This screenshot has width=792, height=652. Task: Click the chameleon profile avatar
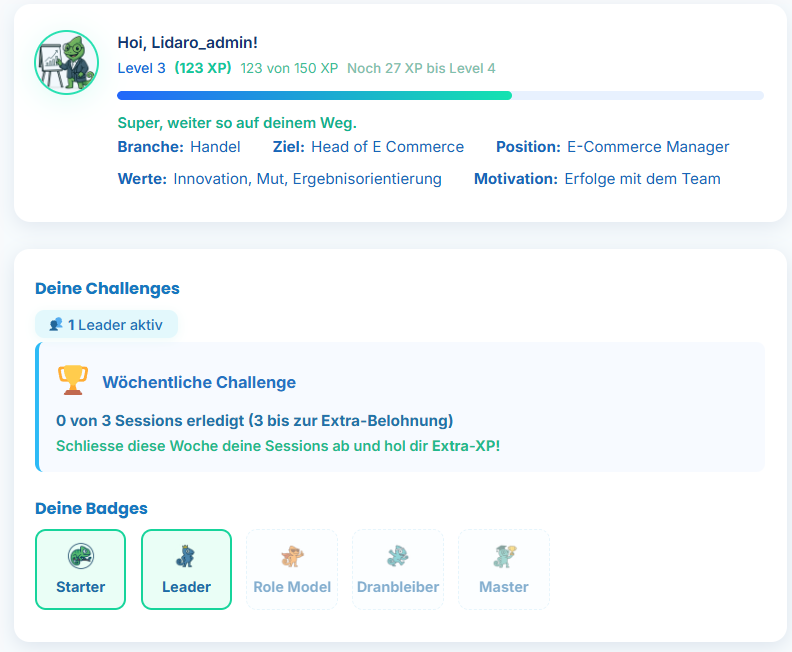click(67, 63)
